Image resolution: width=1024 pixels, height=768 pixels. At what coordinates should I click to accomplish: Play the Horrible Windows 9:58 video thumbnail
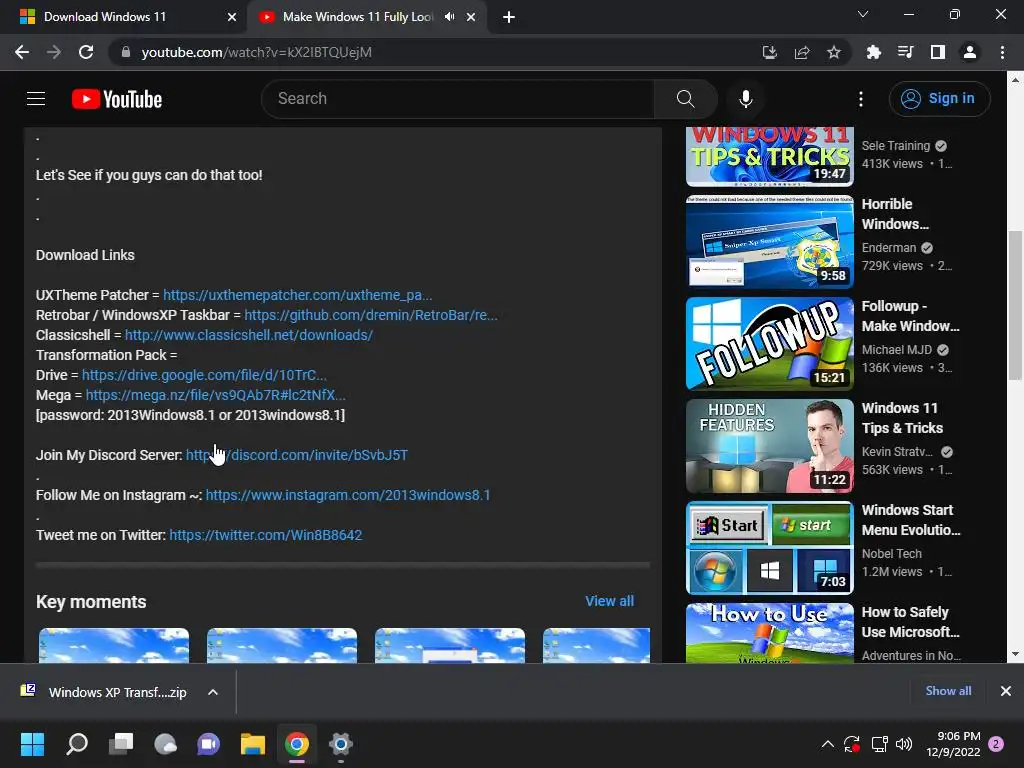coord(769,242)
